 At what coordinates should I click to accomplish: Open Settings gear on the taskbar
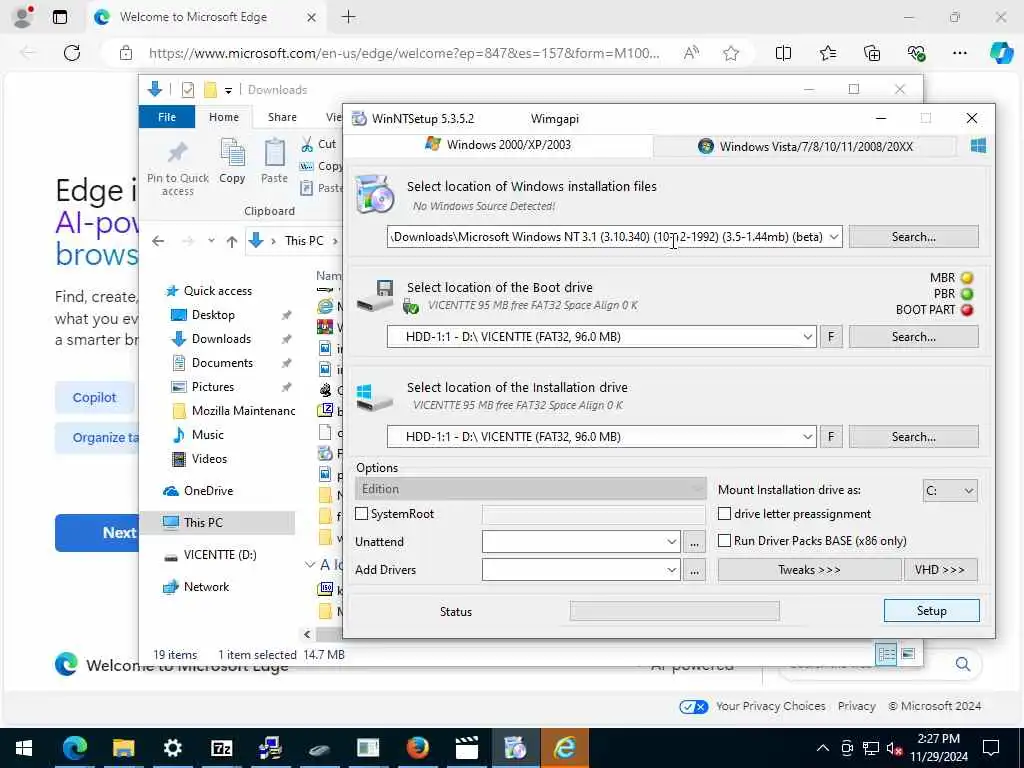click(x=172, y=748)
